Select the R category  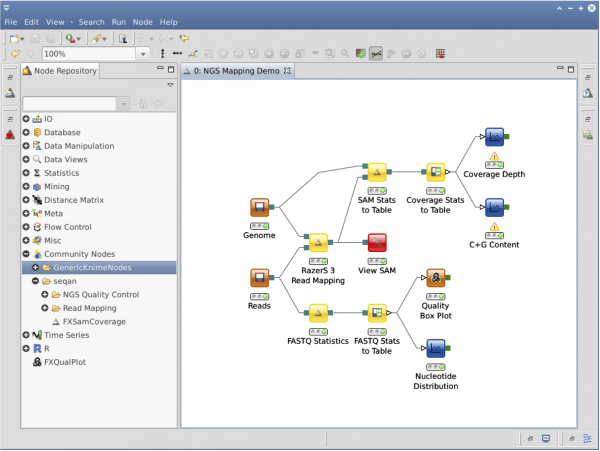click(x=42, y=349)
